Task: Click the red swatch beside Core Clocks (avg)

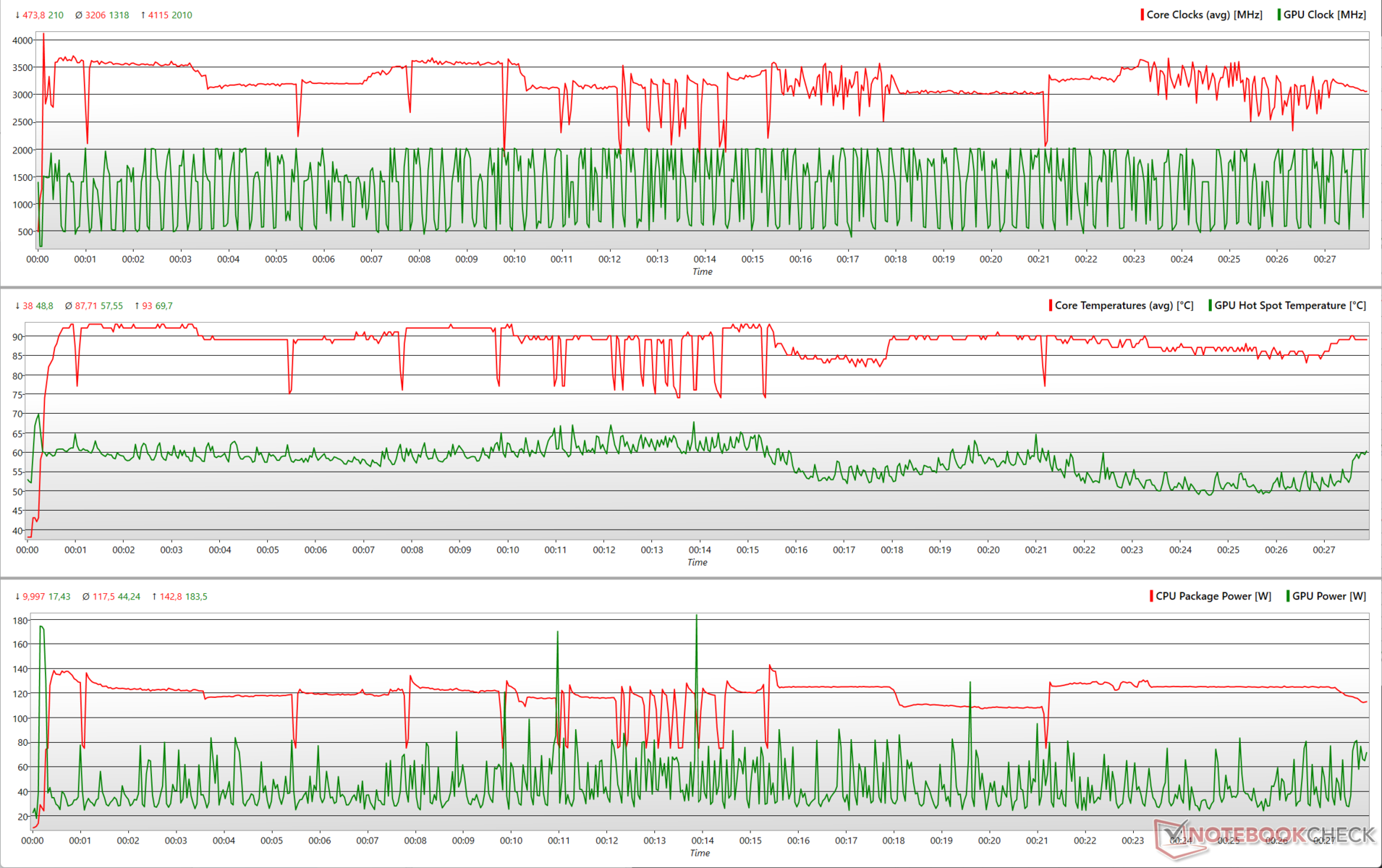Action: click(1143, 14)
